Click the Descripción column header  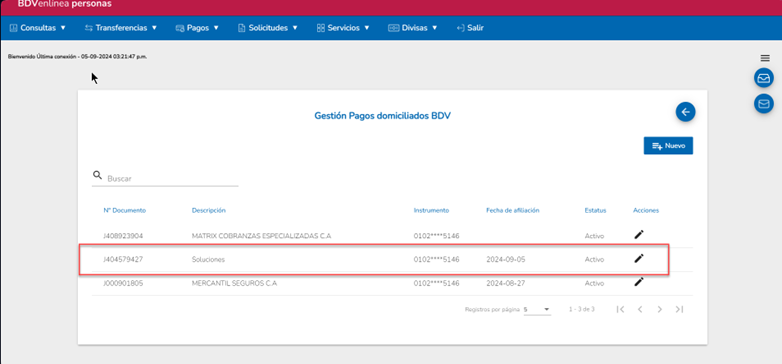[209, 210]
